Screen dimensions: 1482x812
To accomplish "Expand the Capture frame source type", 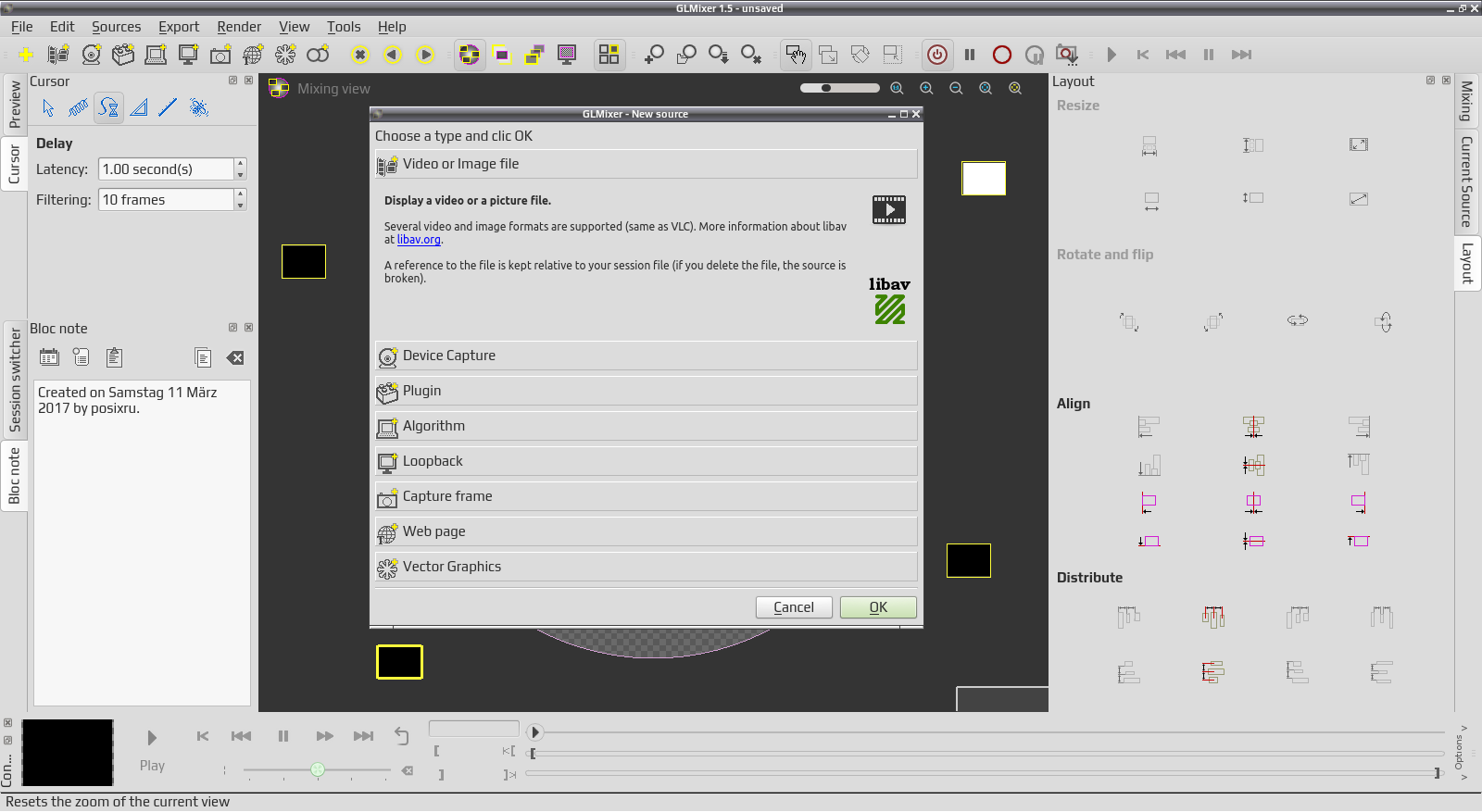I will click(x=646, y=496).
